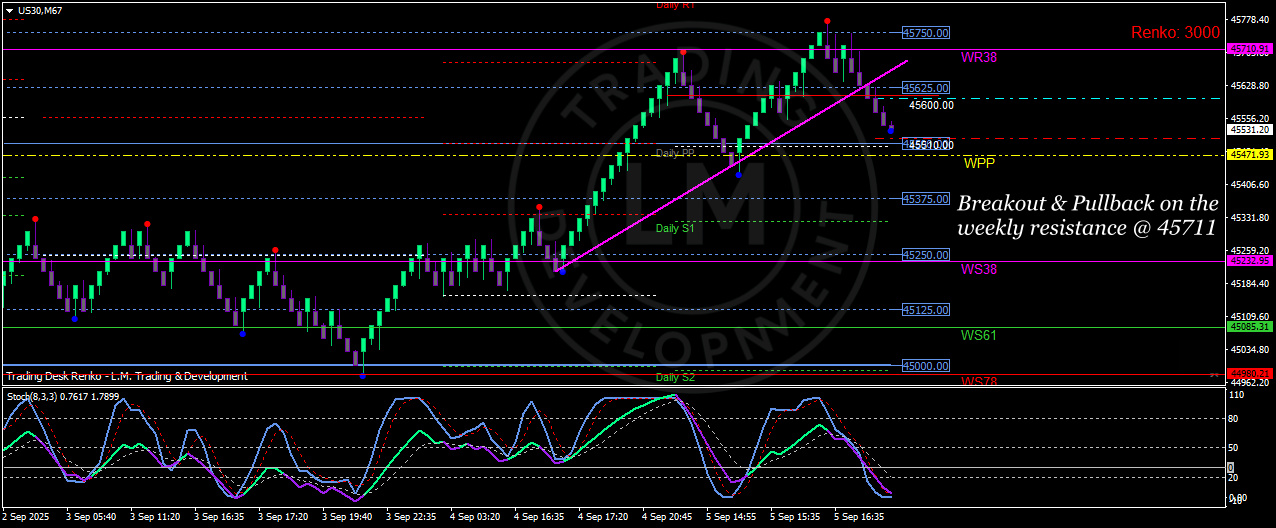
Task: Click the 4 Sep 20:45 time label
Action: coord(667,517)
